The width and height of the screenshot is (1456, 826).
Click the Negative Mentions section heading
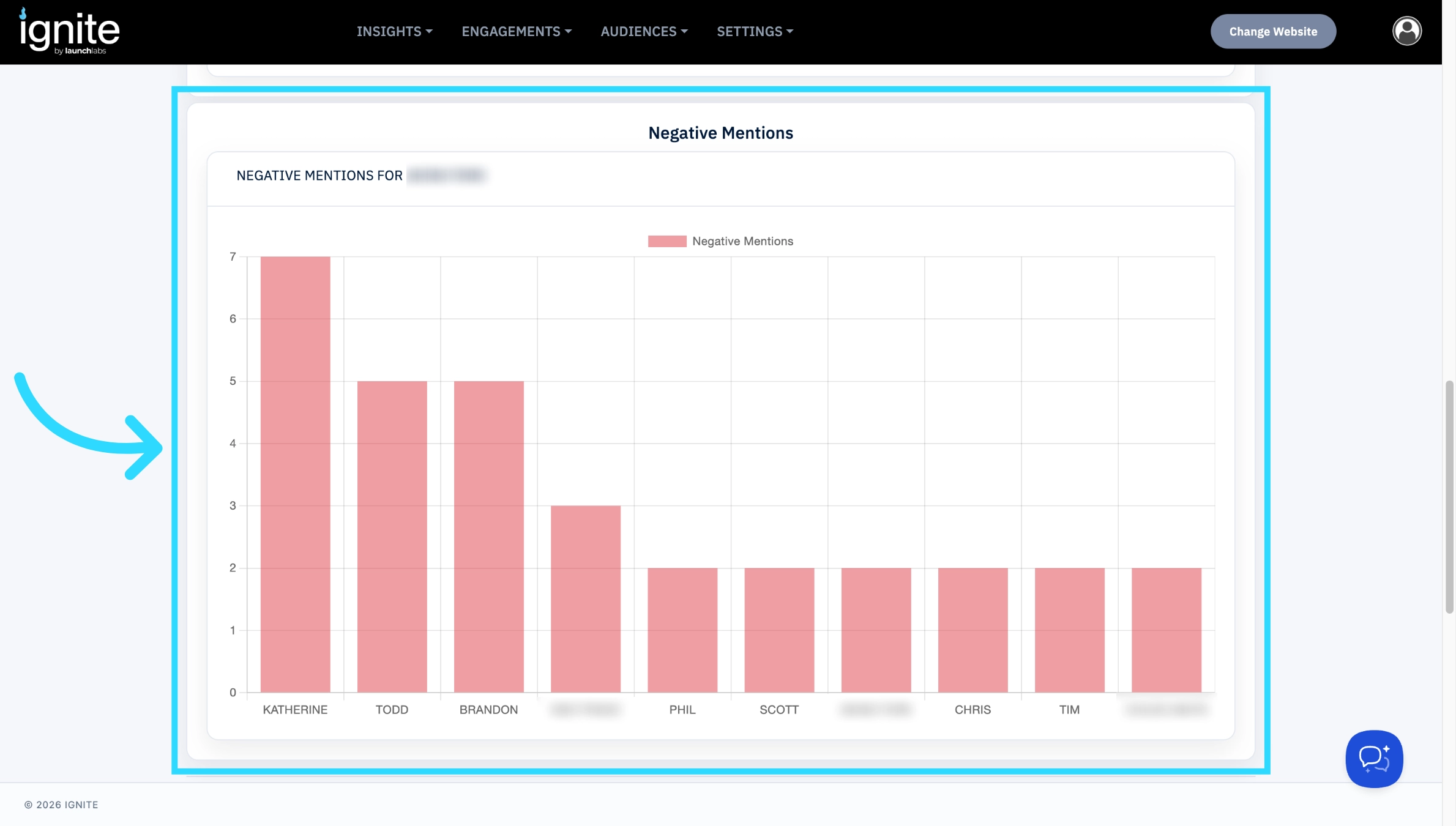pyautogui.click(x=720, y=133)
